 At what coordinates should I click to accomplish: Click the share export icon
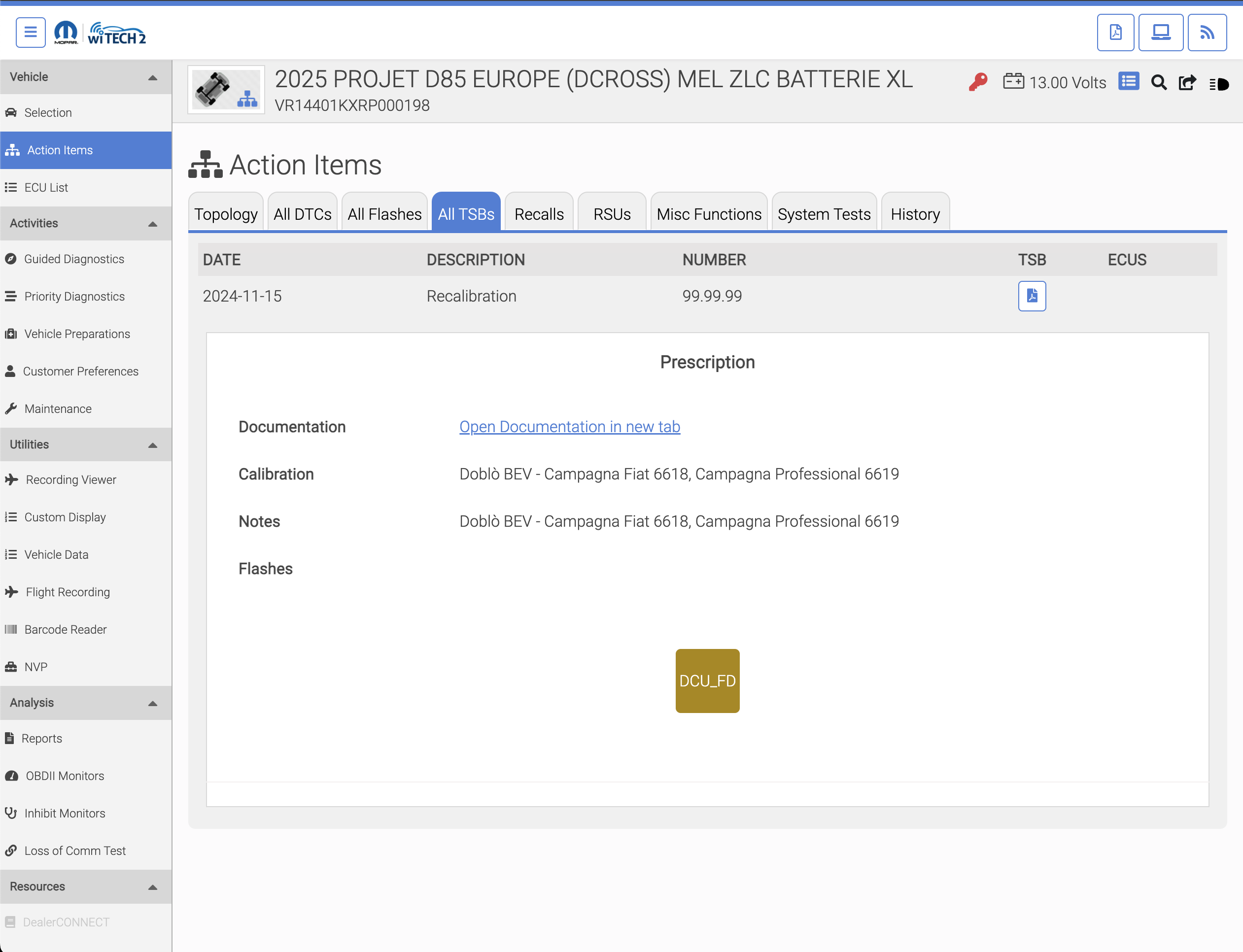(x=1187, y=83)
